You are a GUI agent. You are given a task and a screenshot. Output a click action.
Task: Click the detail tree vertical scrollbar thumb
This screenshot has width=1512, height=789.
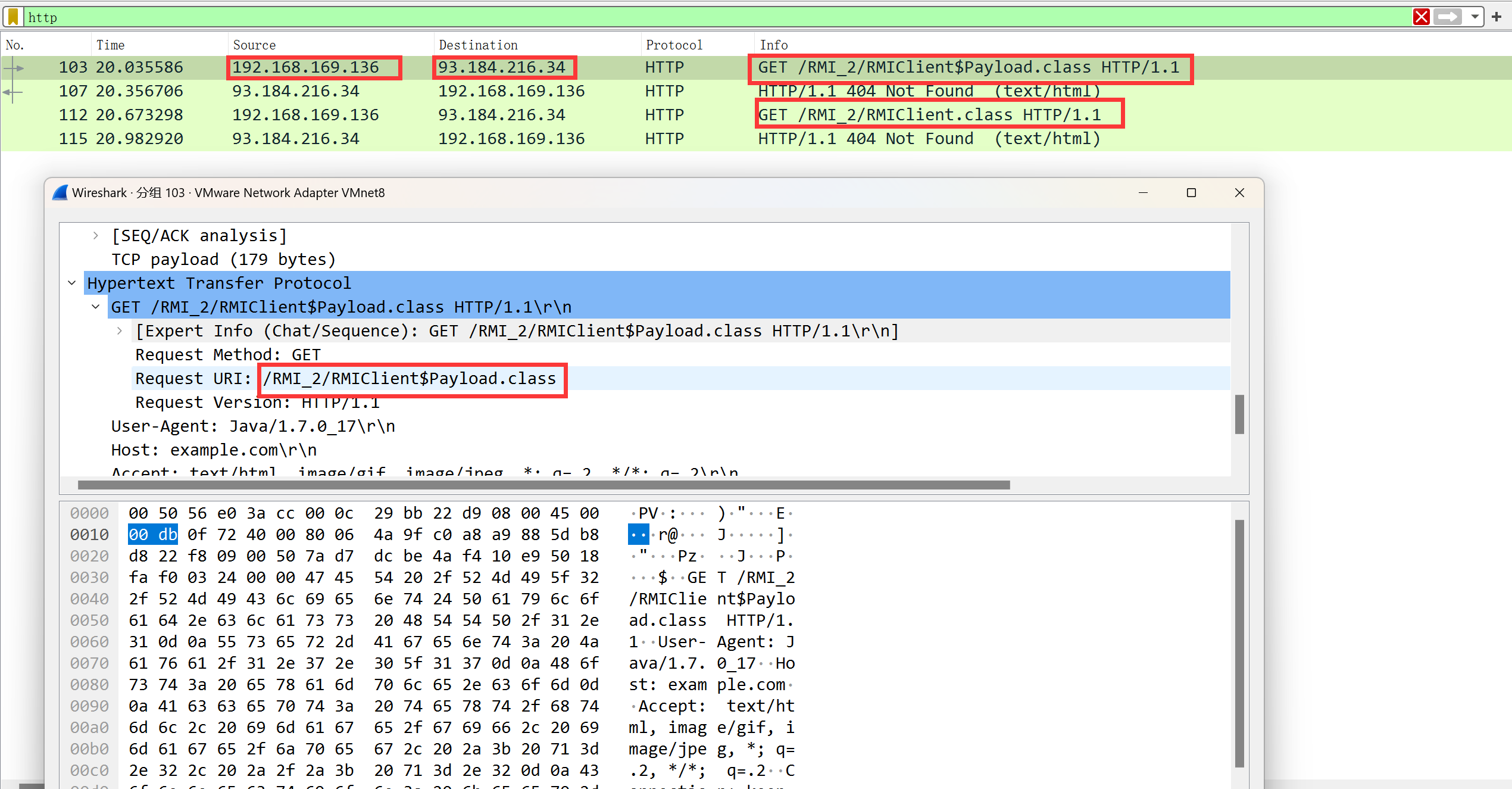(x=1239, y=414)
